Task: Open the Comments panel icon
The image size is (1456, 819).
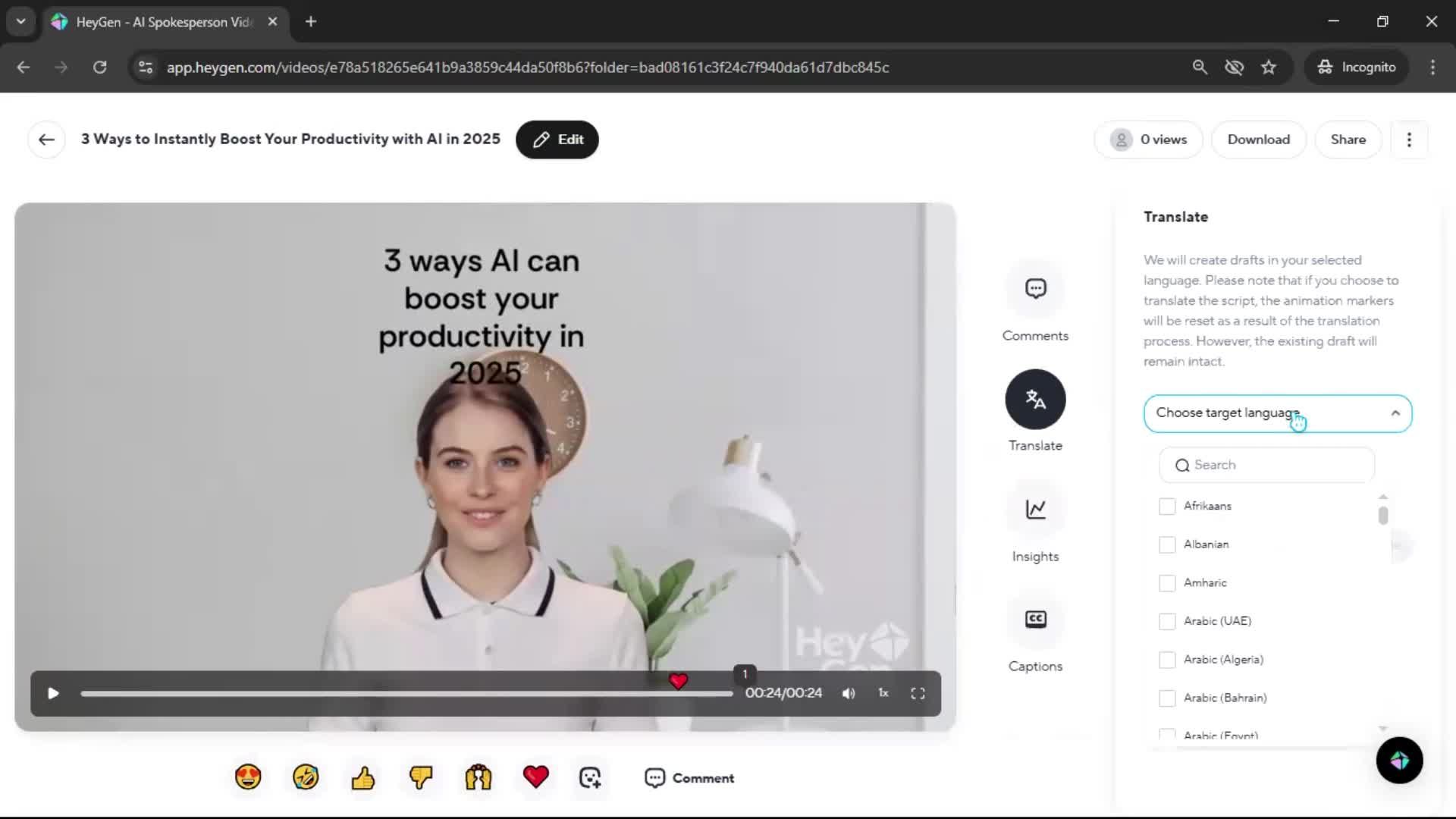Action: (x=1035, y=289)
